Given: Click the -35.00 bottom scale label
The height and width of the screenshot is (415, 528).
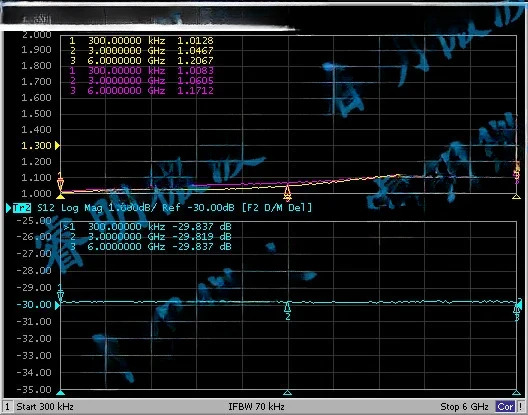Looking at the screenshot, I should point(34,390).
